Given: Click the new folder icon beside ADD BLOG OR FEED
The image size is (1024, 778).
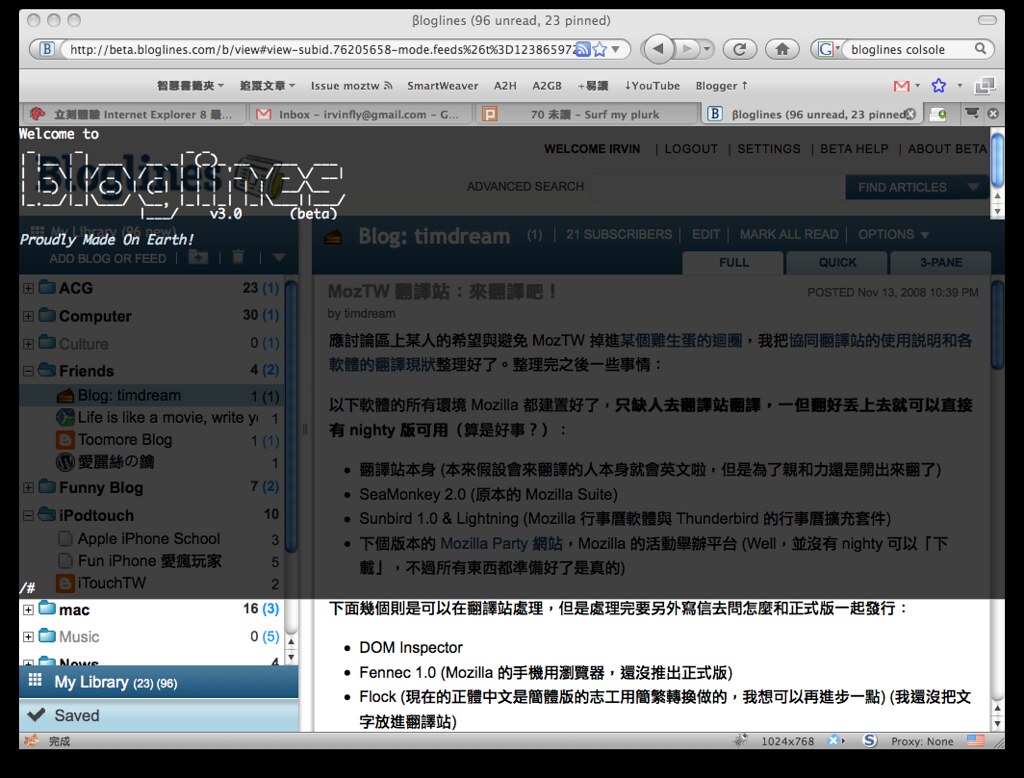Looking at the screenshot, I should pyautogui.click(x=198, y=257).
